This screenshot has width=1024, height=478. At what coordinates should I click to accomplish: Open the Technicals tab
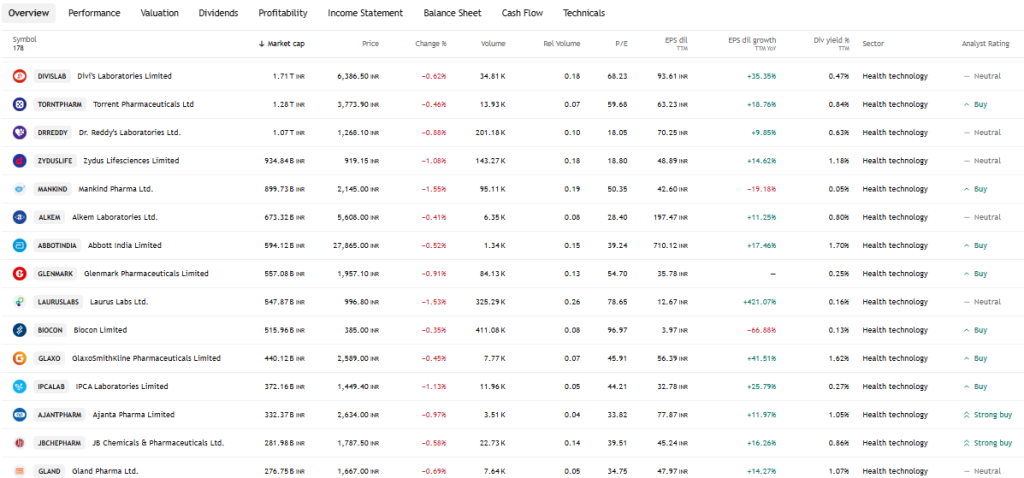click(584, 13)
